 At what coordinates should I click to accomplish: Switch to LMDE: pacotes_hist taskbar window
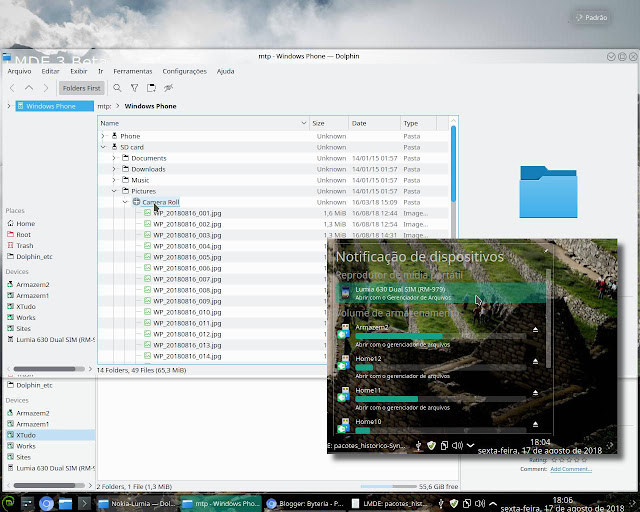click(x=390, y=504)
